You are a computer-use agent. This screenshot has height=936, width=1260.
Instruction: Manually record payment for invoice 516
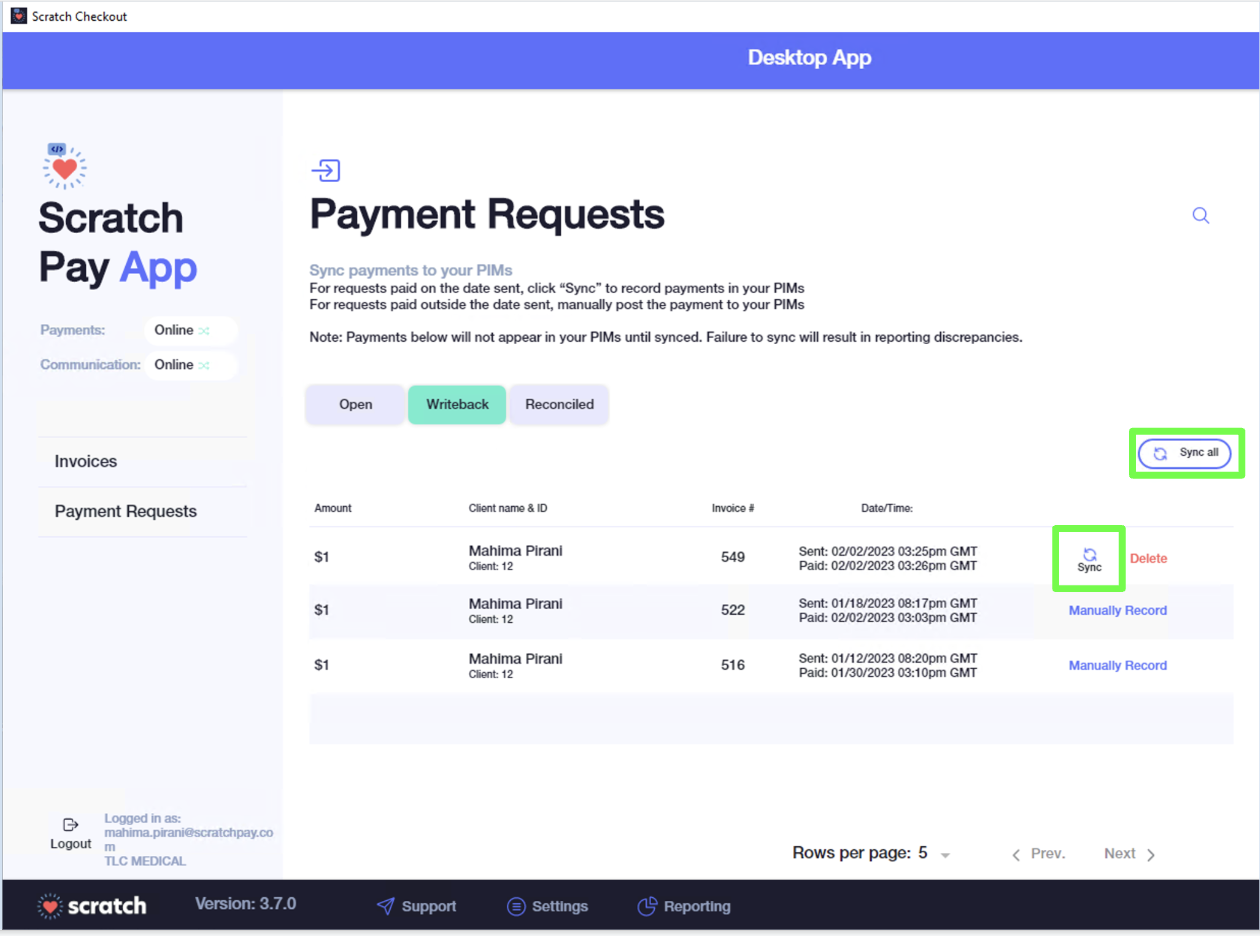click(1117, 666)
